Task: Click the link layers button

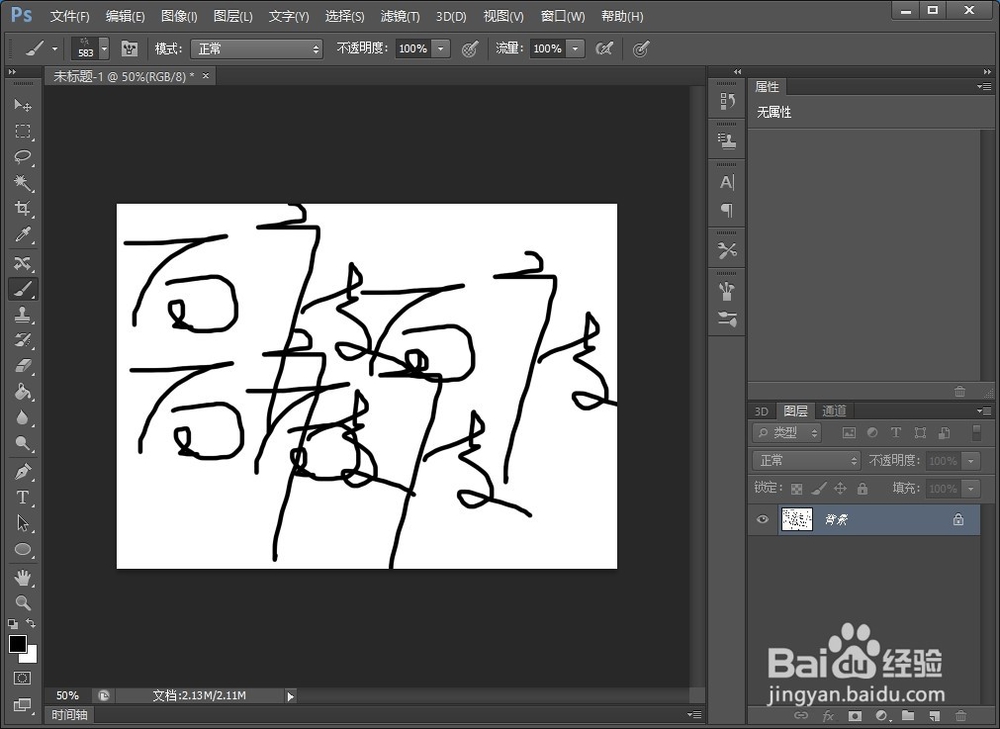Action: coord(801,716)
